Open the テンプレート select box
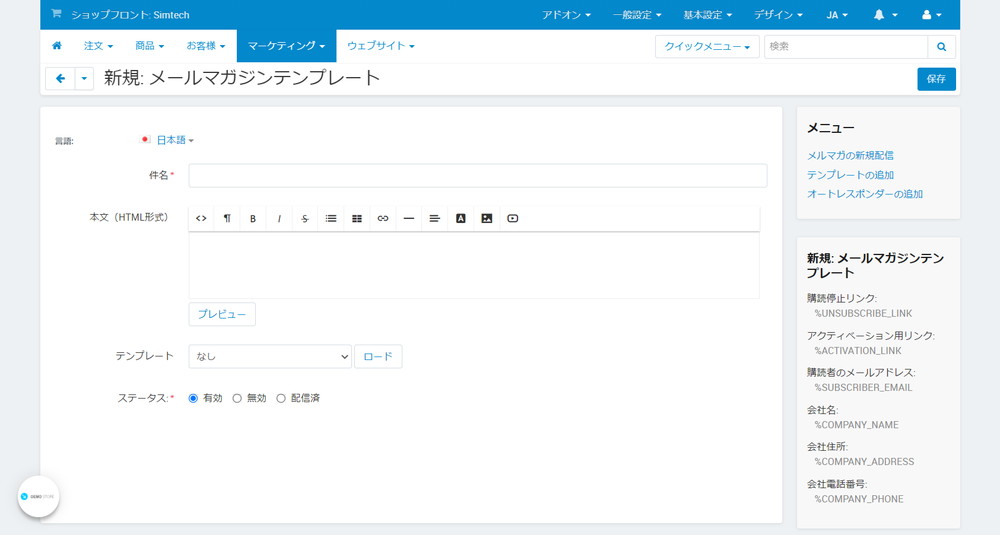1000x535 pixels. pos(270,356)
